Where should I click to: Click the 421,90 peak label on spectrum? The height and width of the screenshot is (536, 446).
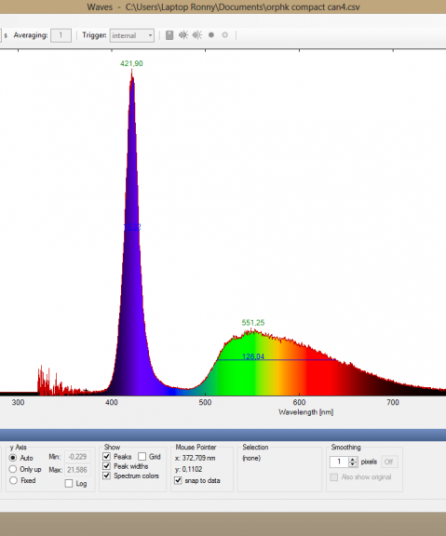(132, 64)
